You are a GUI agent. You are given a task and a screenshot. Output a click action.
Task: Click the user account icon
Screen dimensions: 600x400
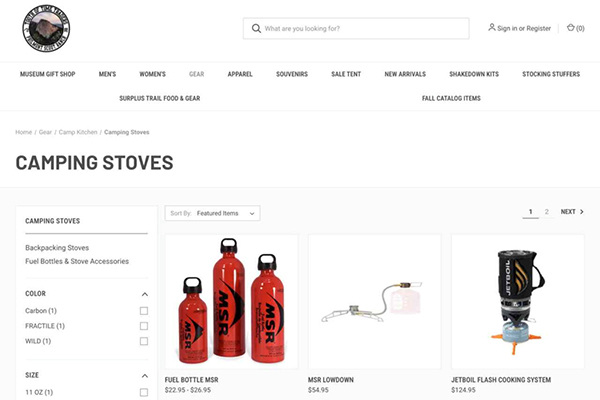coord(491,28)
